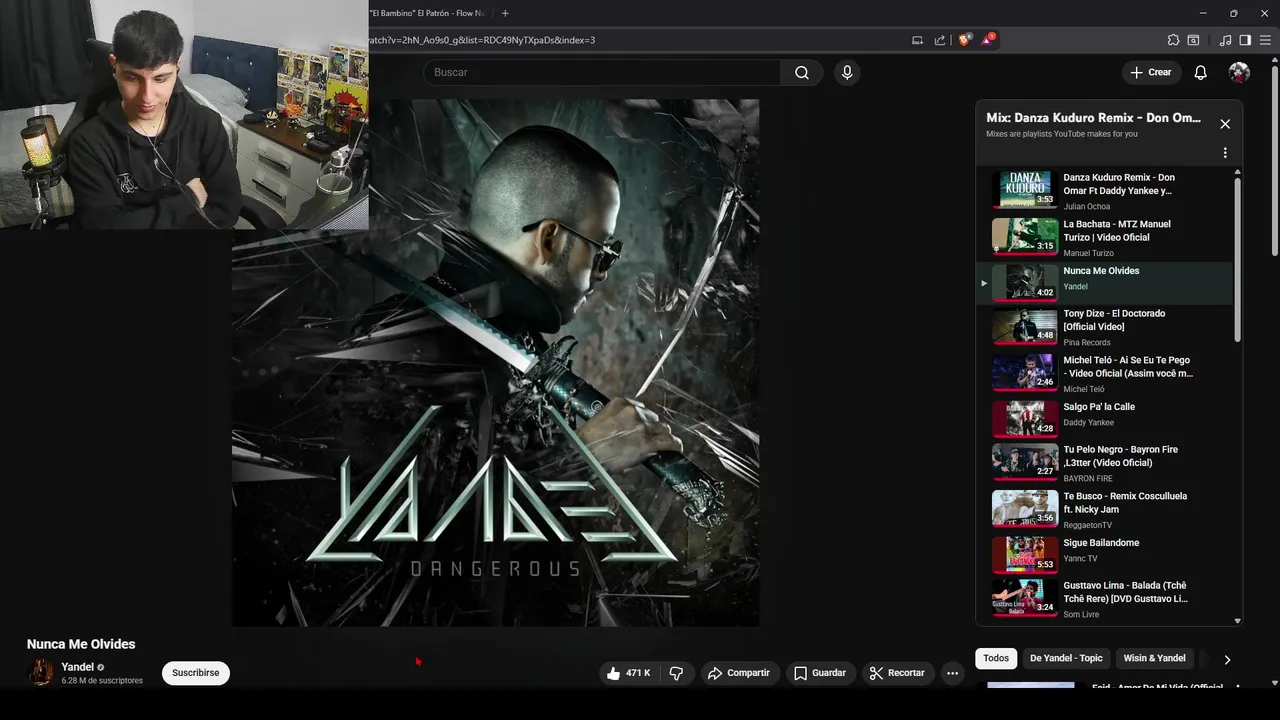This screenshot has width=1280, height=720.
Task: Click 'Julian Ochoa' channel name in playlist
Action: [x=1087, y=207]
